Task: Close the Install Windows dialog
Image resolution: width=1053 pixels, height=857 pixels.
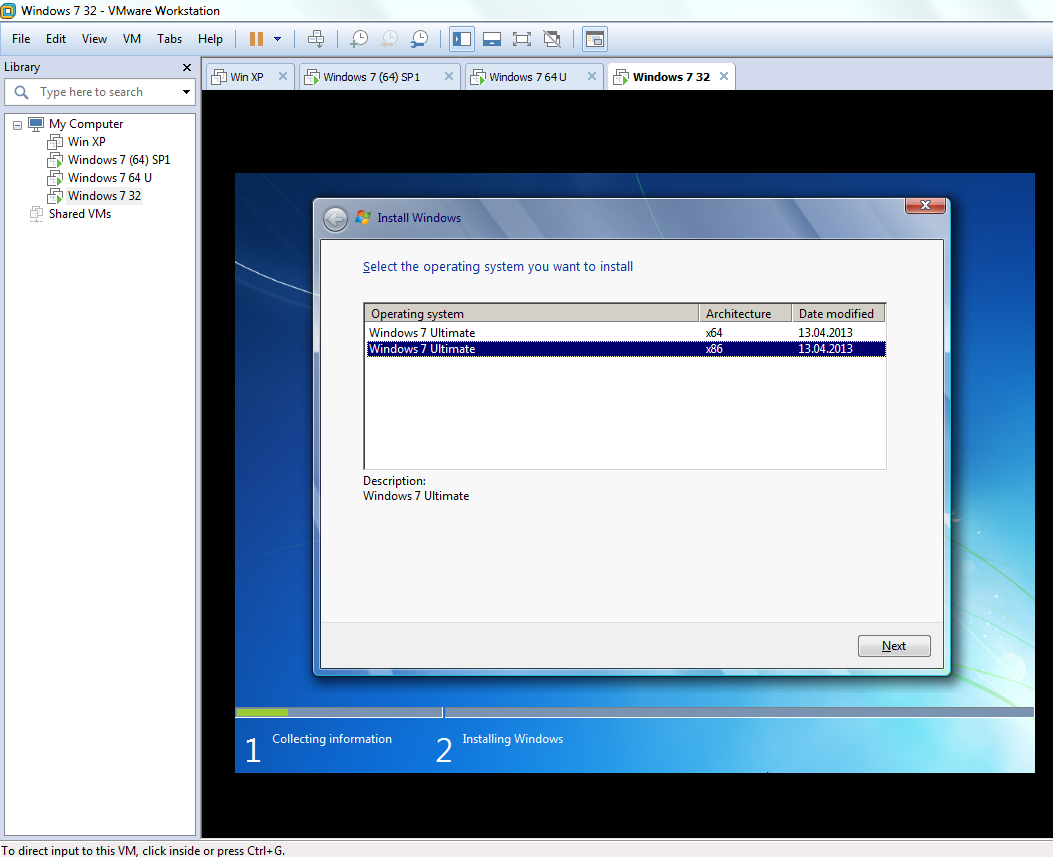Action: (x=925, y=205)
